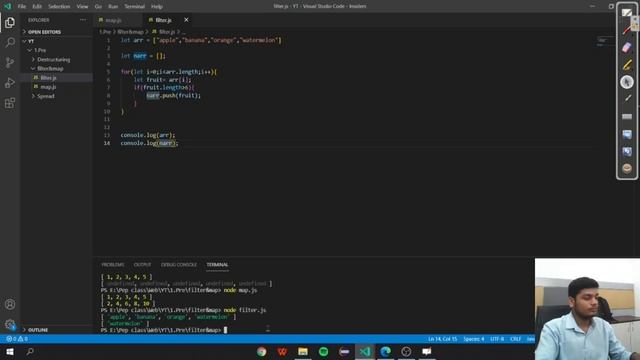This screenshot has height=360, width=640.
Task: Open the Run menu
Action: pos(113,7)
